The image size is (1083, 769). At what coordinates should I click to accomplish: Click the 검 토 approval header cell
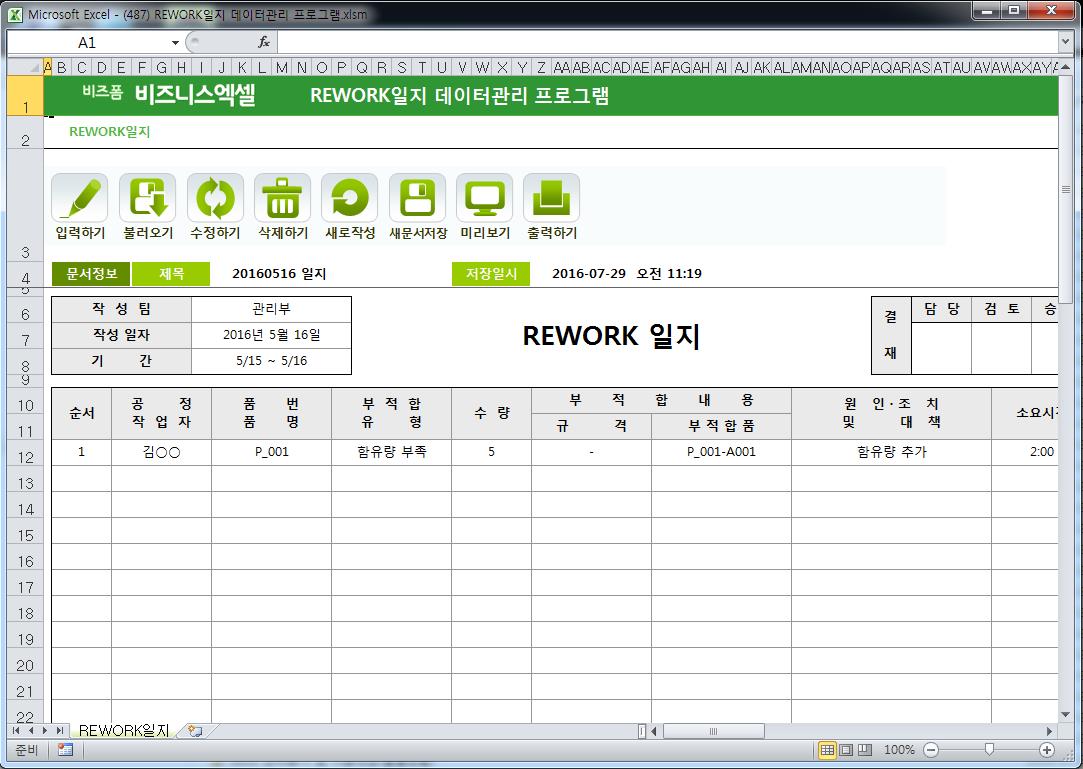point(1001,309)
